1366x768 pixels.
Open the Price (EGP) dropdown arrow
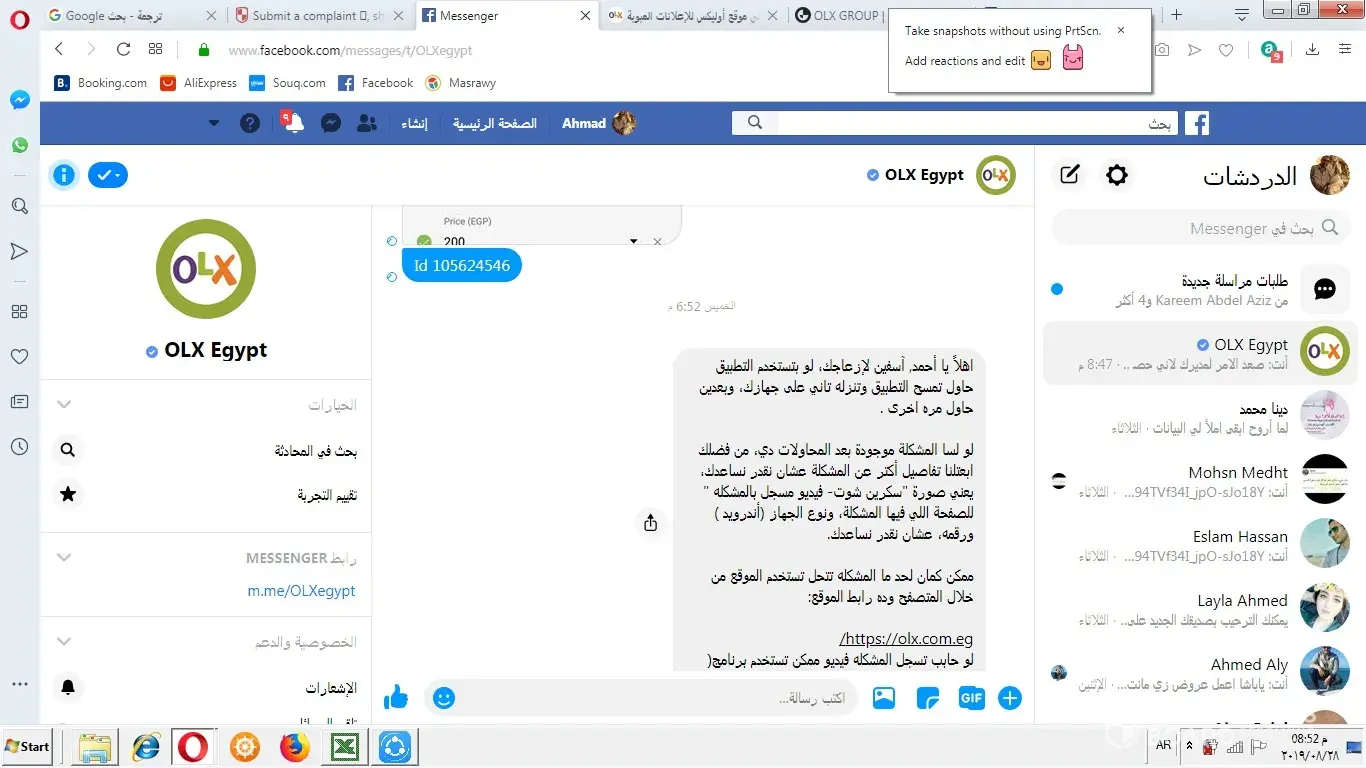pyautogui.click(x=633, y=241)
